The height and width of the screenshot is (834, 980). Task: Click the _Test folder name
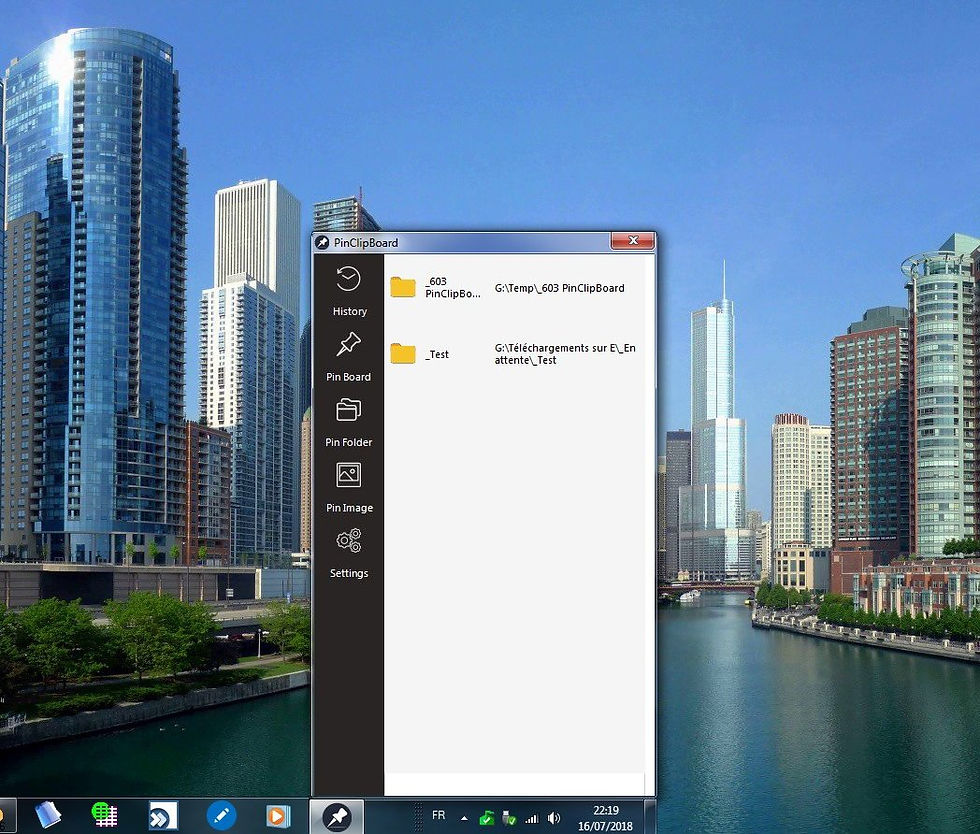coord(437,354)
